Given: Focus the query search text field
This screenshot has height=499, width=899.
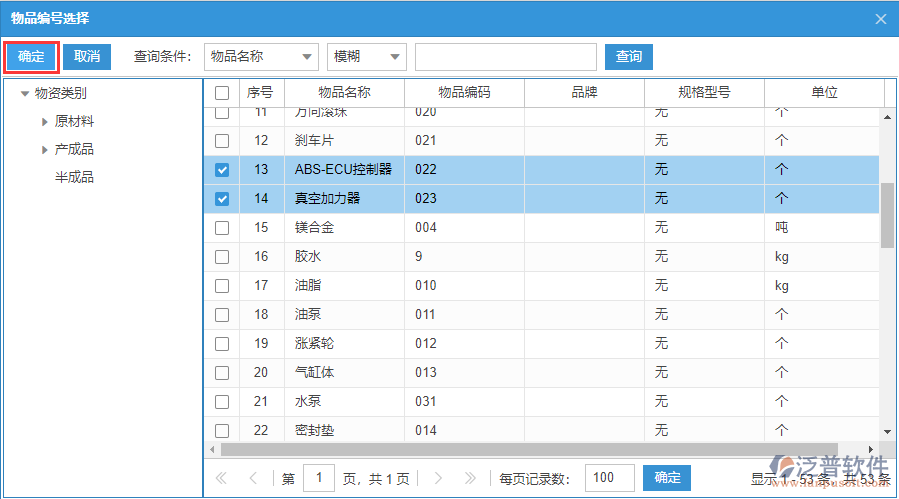Looking at the screenshot, I should 506,57.
